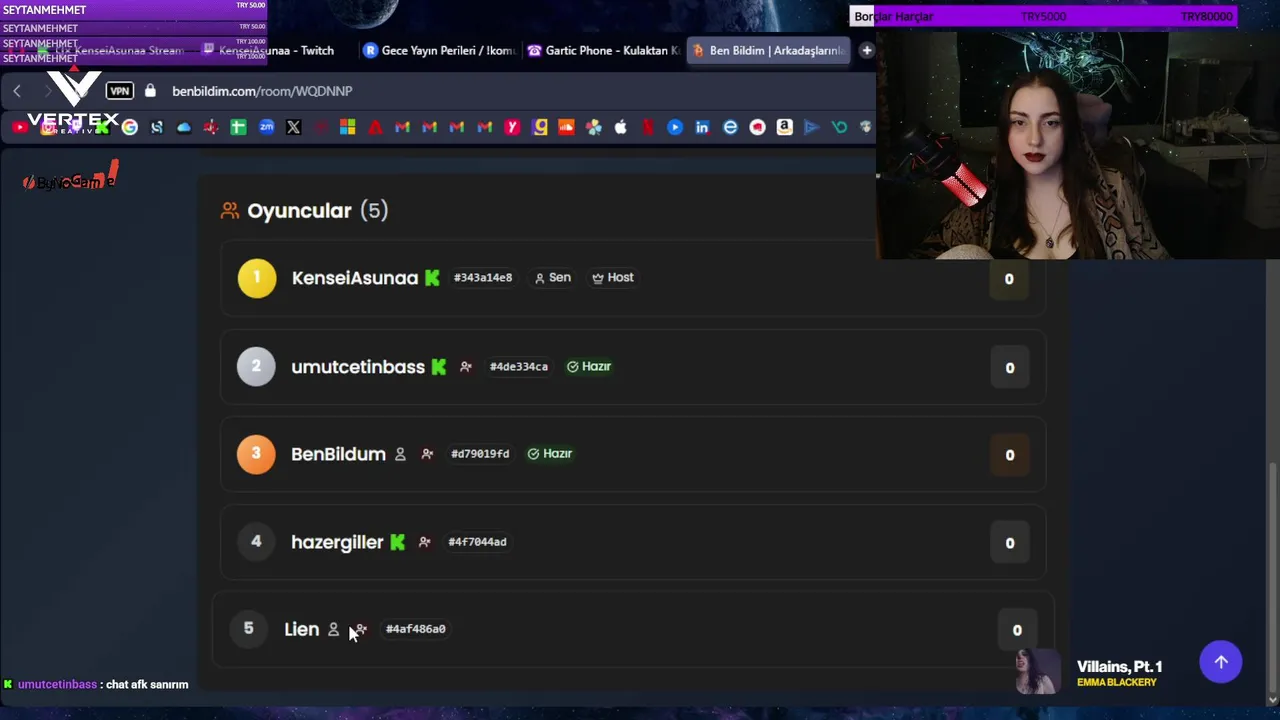The width and height of the screenshot is (1280, 720).
Task: Open the X (Twitter) bookmark
Action: coord(293,127)
